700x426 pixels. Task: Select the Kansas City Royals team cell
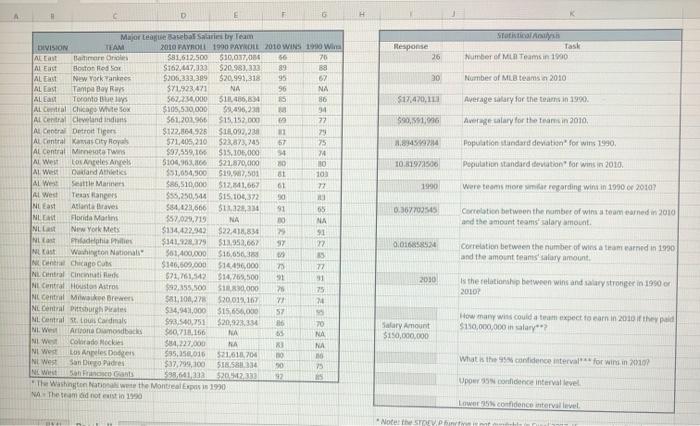pyautogui.click(x=114, y=142)
